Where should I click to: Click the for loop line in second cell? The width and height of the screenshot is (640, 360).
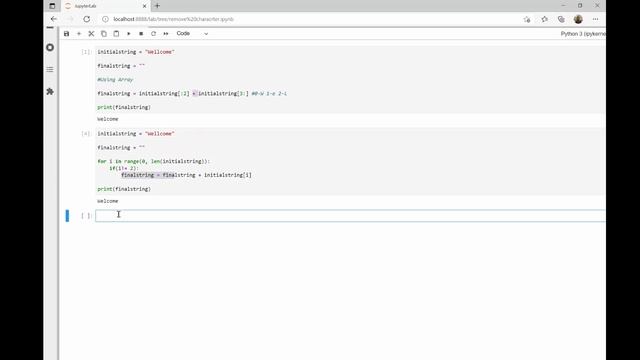pyautogui.click(x=153, y=161)
